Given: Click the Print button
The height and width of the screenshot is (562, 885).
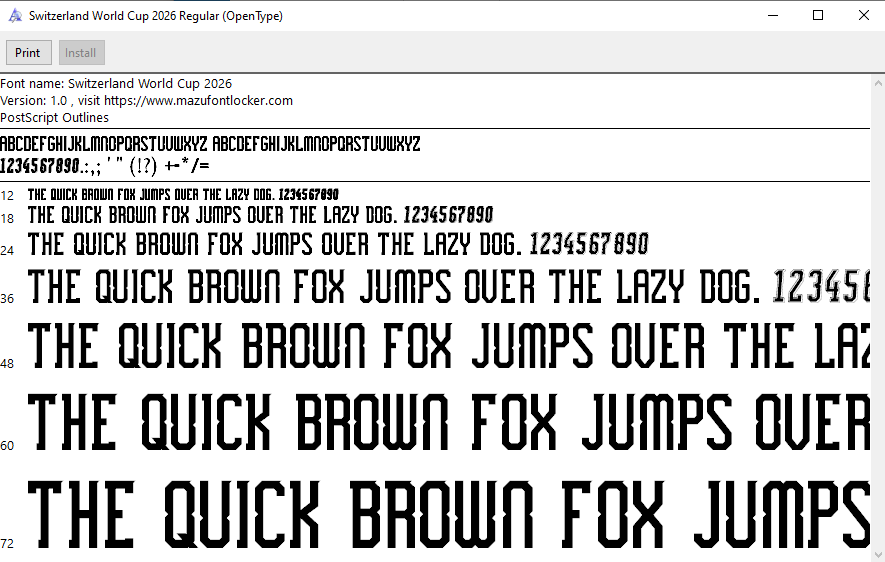Looking at the screenshot, I should (x=28, y=53).
